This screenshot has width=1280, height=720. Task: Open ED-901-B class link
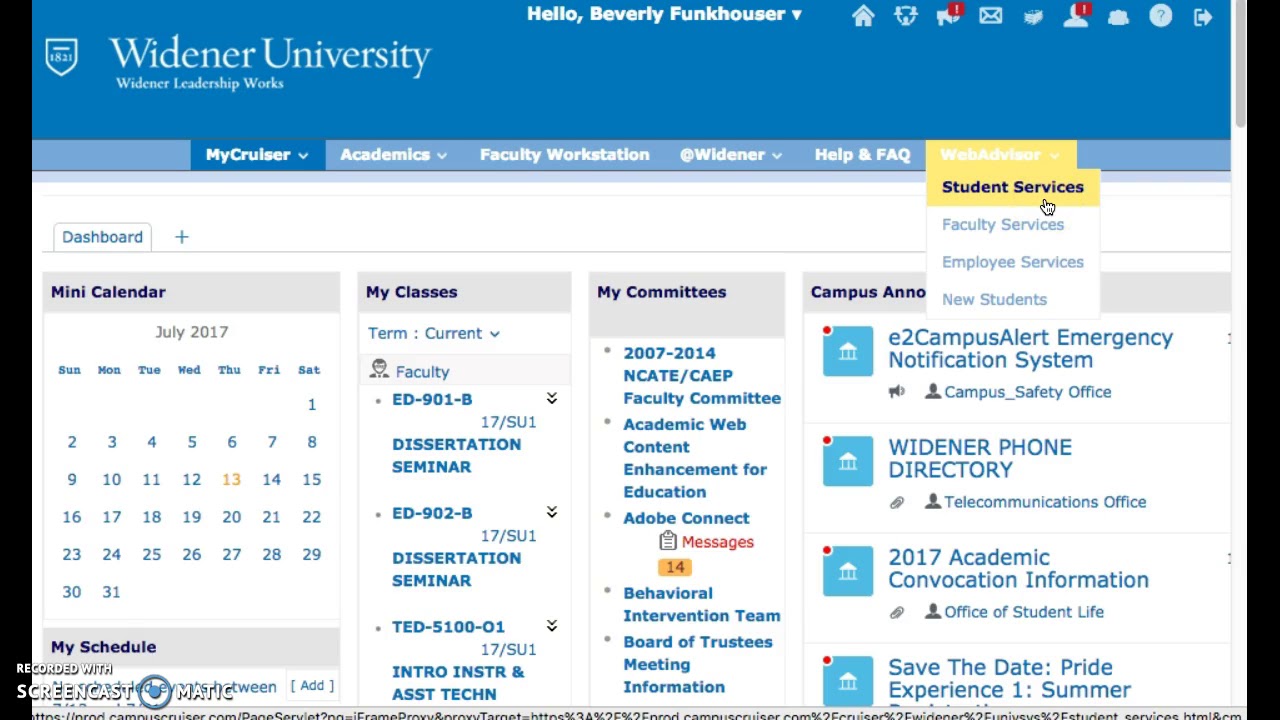[432, 399]
